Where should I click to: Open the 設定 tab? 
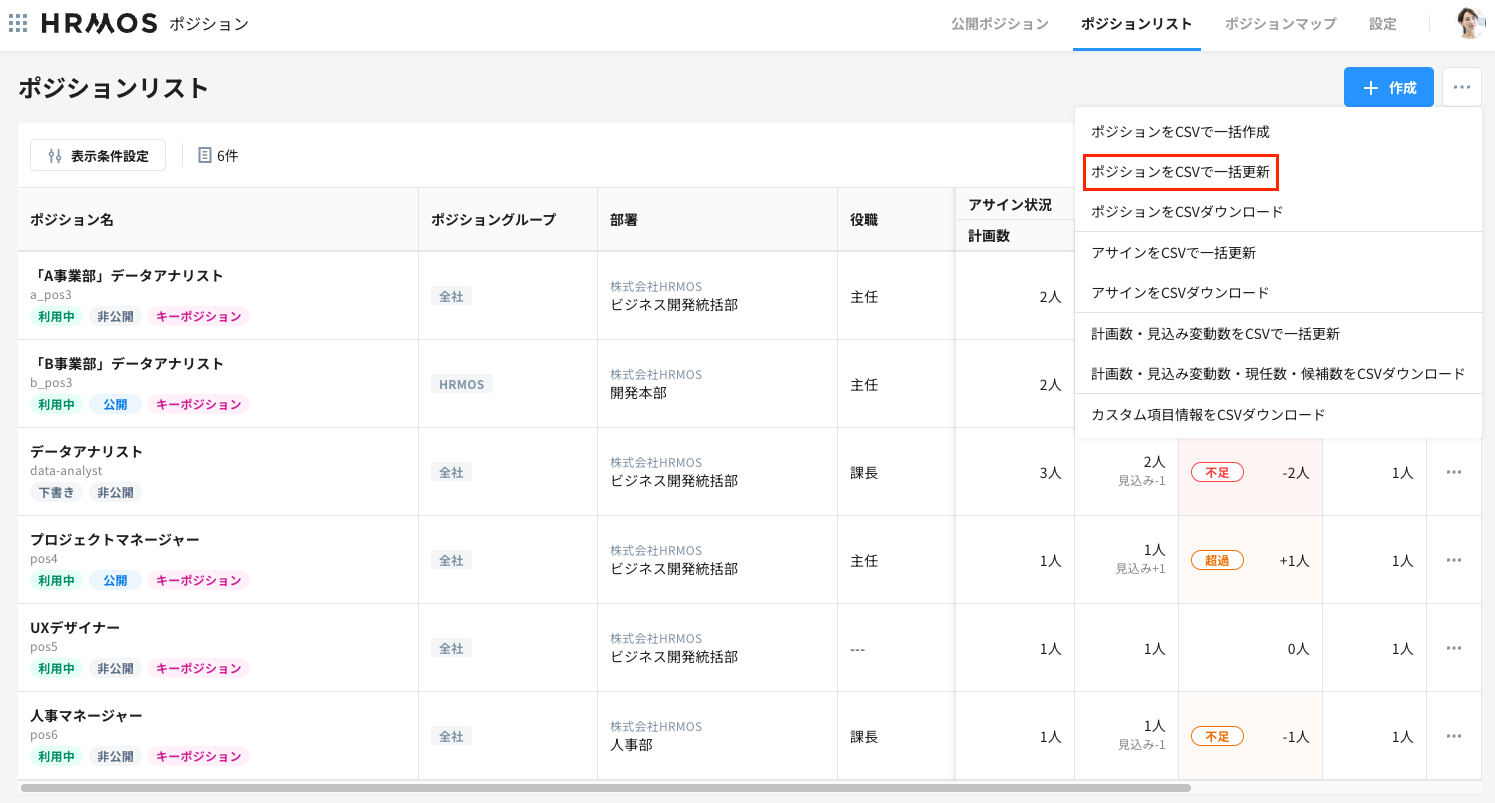pos(1383,23)
